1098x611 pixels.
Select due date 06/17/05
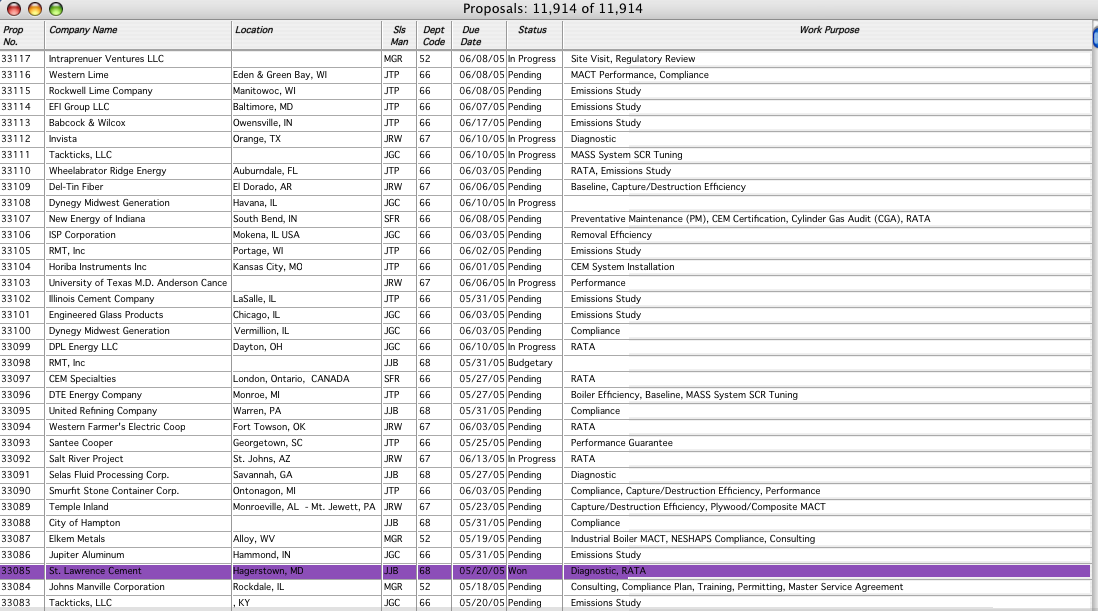click(482, 123)
